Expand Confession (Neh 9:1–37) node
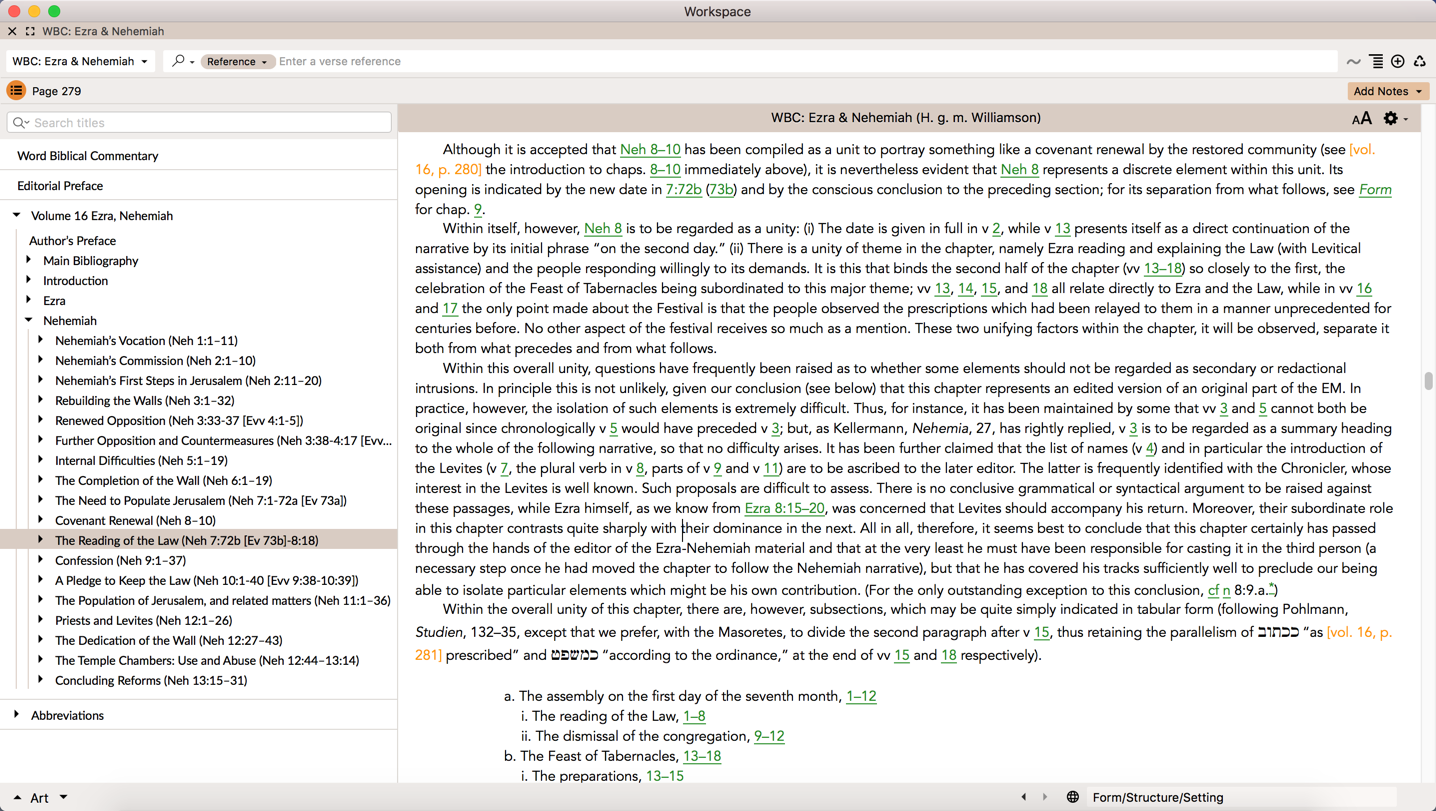The image size is (1436, 811). (x=41, y=560)
